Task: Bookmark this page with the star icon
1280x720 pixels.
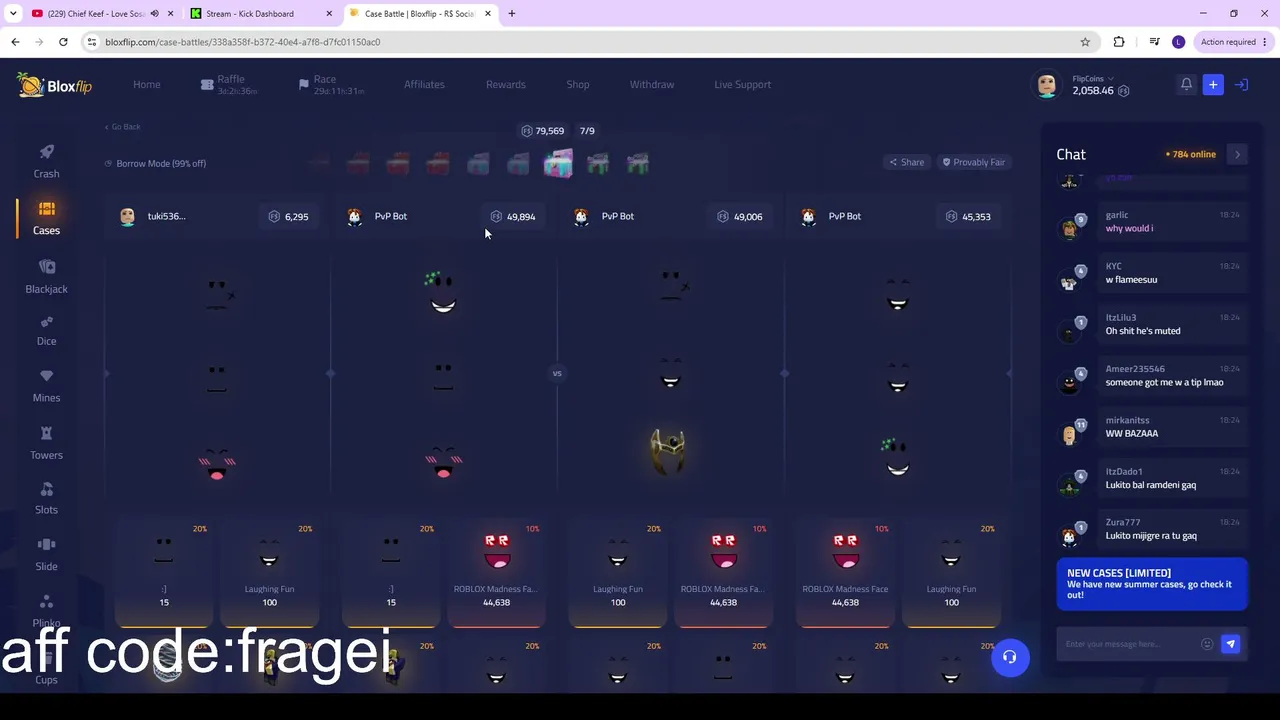Action: click(1085, 42)
